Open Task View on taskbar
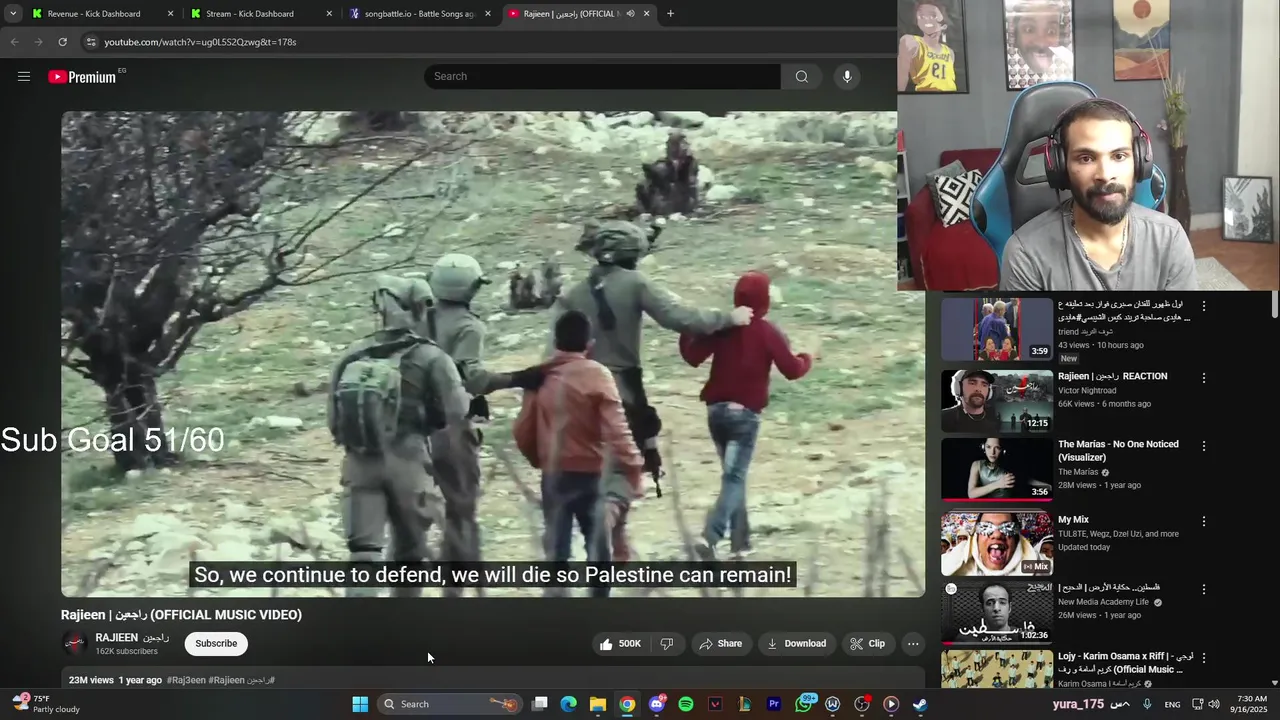Image resolution: width=1280 pixels, height=720 pixels. click(540, 704)
